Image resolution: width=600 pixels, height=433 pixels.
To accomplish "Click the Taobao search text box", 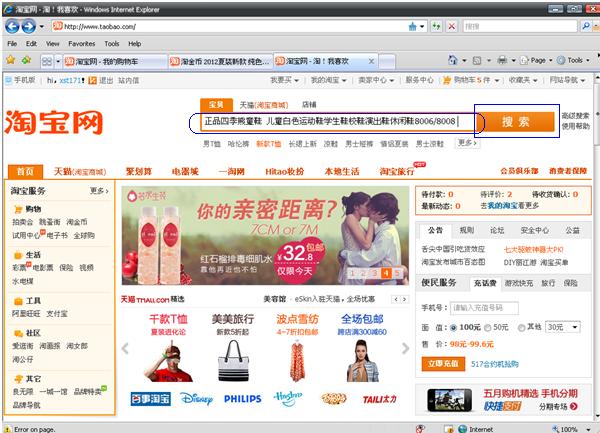I will [338, 122].
